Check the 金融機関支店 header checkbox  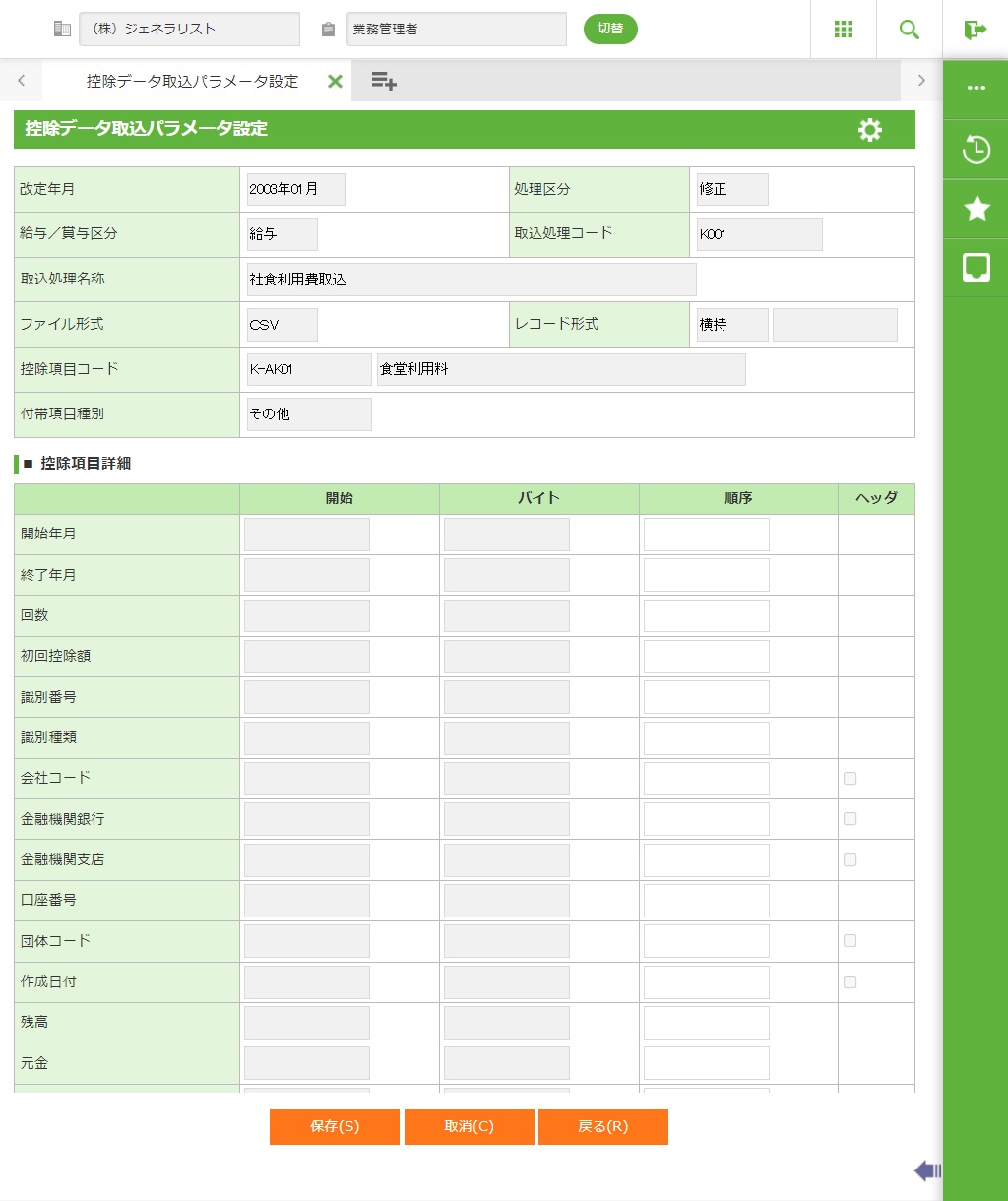pos(850,859)
